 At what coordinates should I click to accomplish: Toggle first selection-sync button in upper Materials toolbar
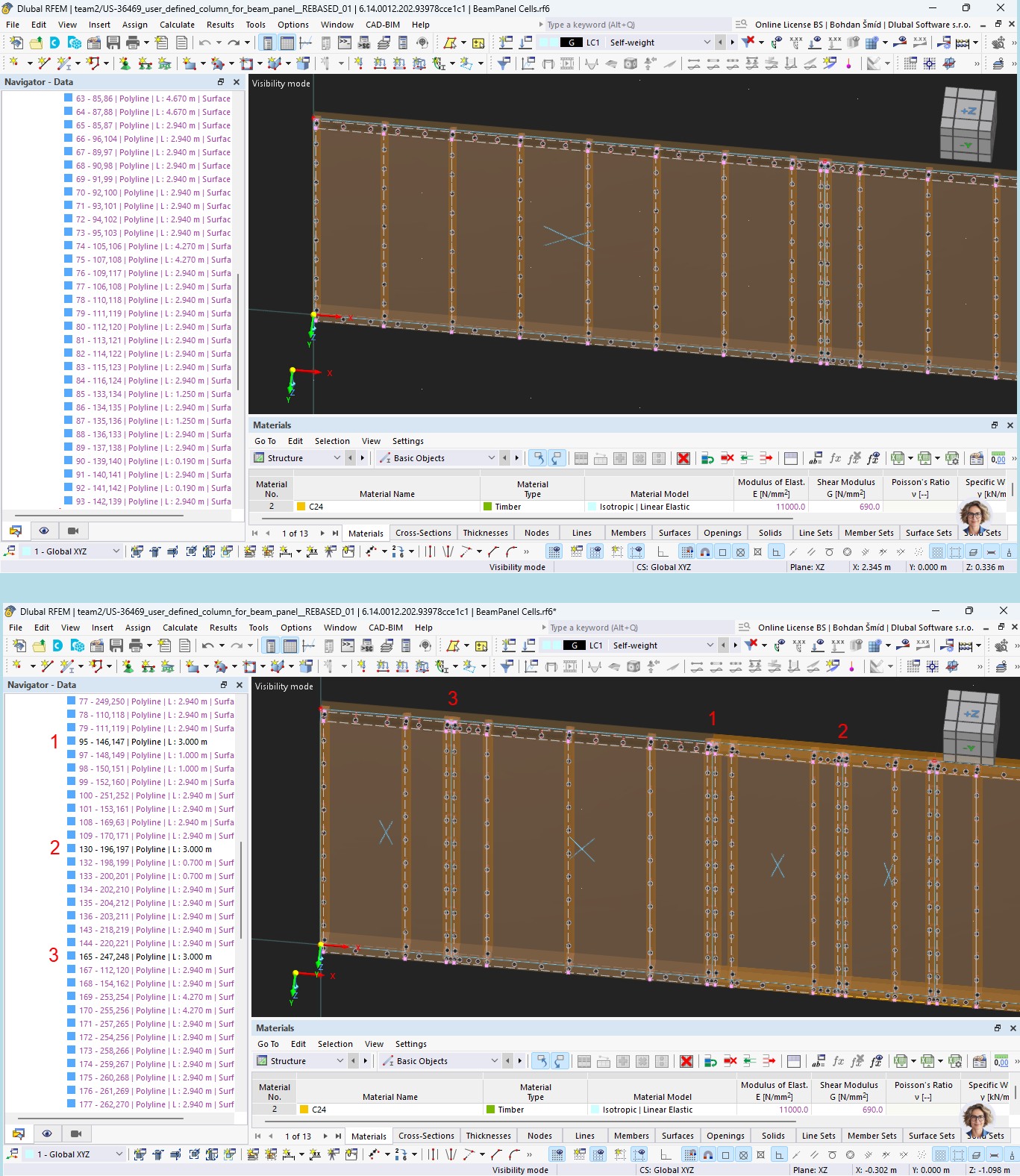(537, 458)
